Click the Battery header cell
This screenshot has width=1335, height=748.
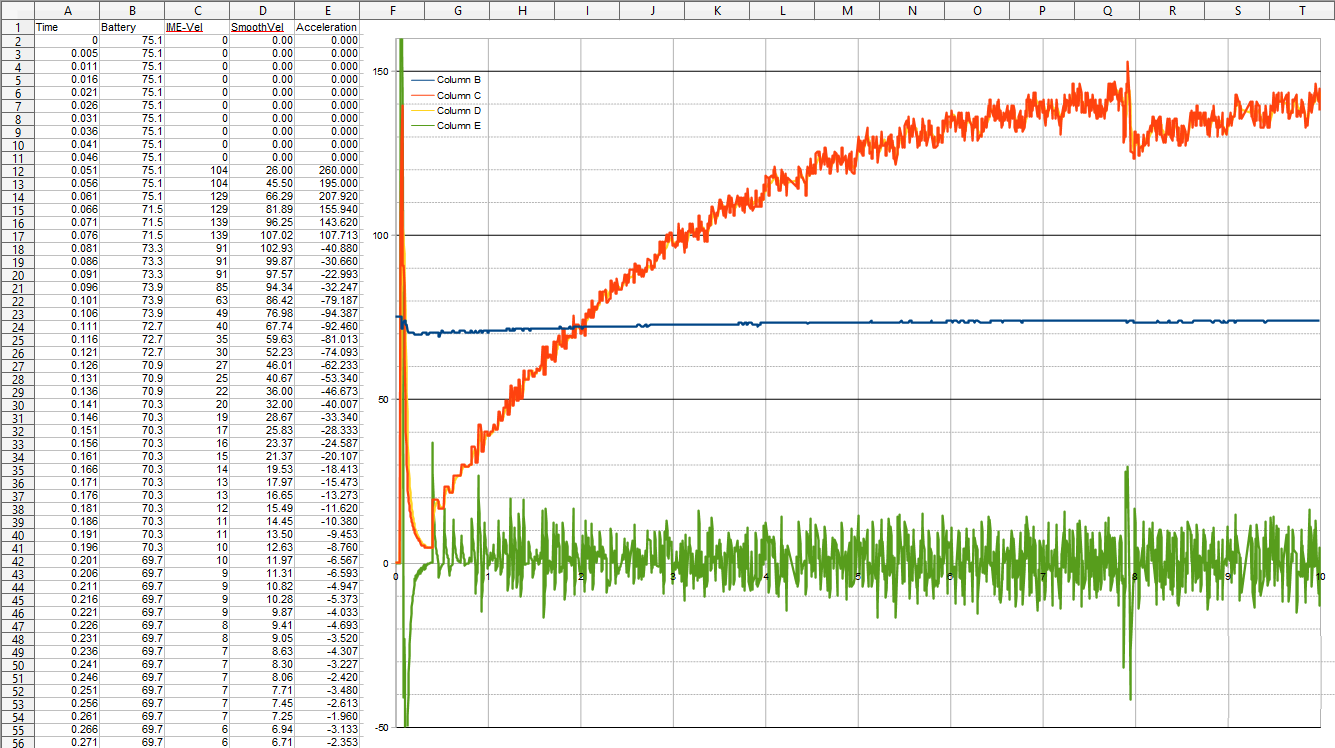(x=132, y=27)
